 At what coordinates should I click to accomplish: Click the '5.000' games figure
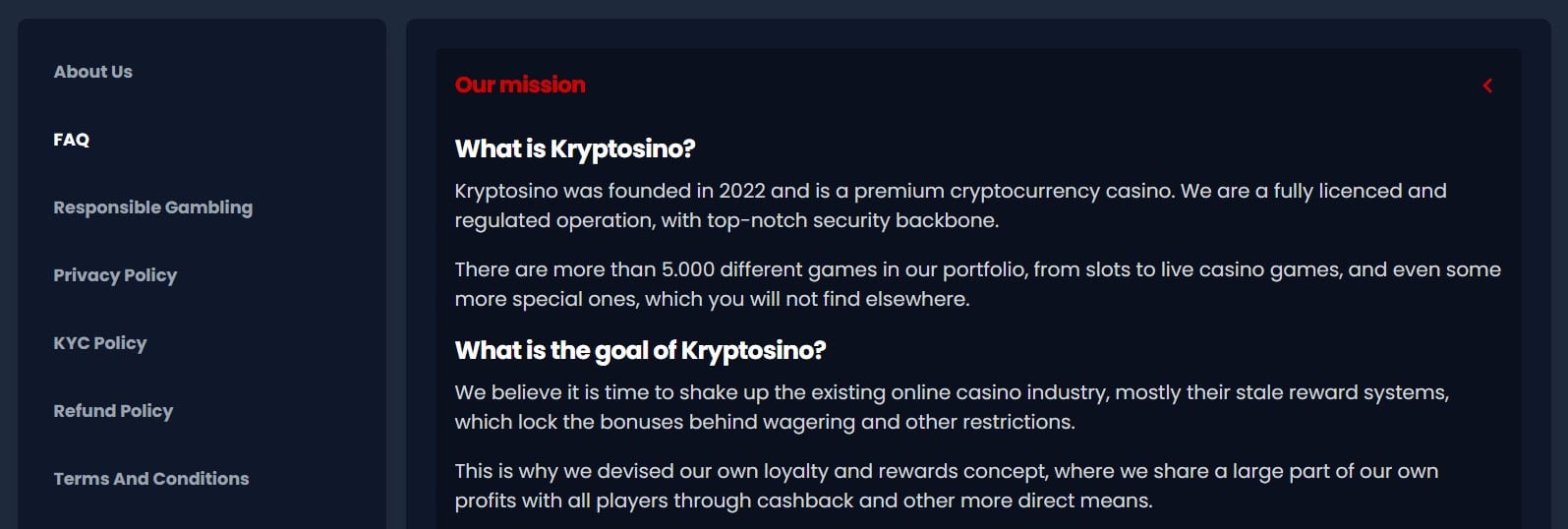click(687, 269)
